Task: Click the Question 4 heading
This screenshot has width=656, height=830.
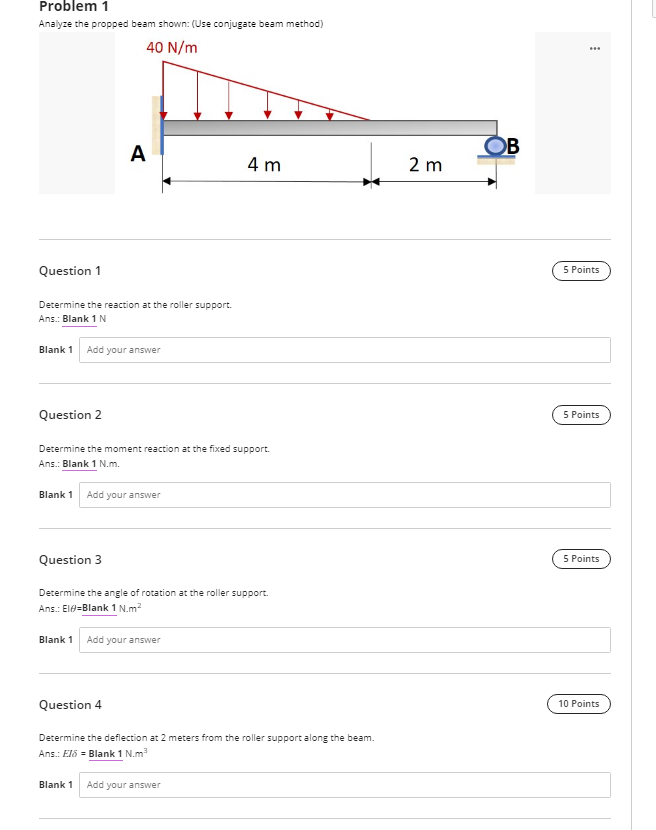Action: tap(70, 704)
